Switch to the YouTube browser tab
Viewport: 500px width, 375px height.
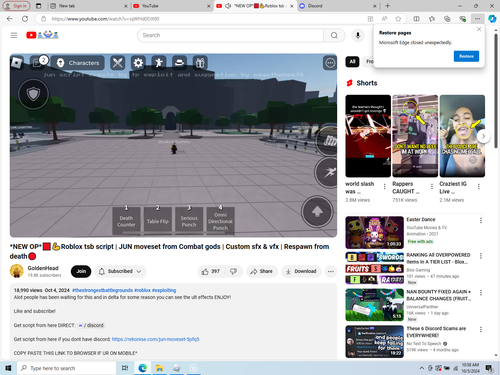tap(171, 6)
